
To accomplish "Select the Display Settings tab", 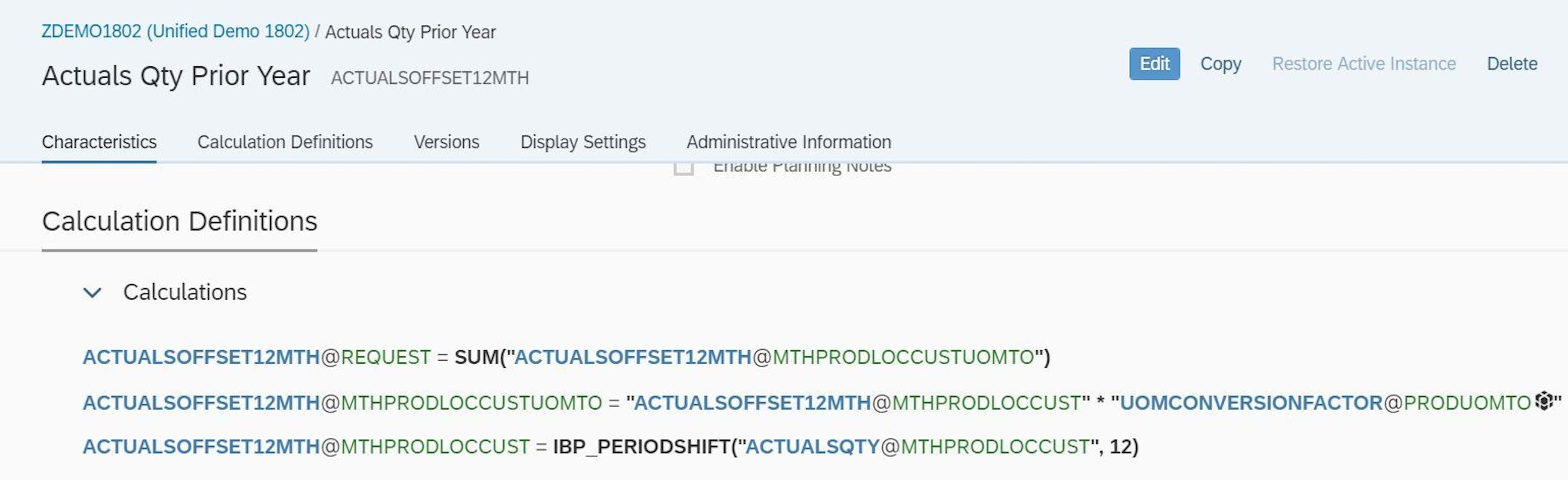I will pos(583,142).
